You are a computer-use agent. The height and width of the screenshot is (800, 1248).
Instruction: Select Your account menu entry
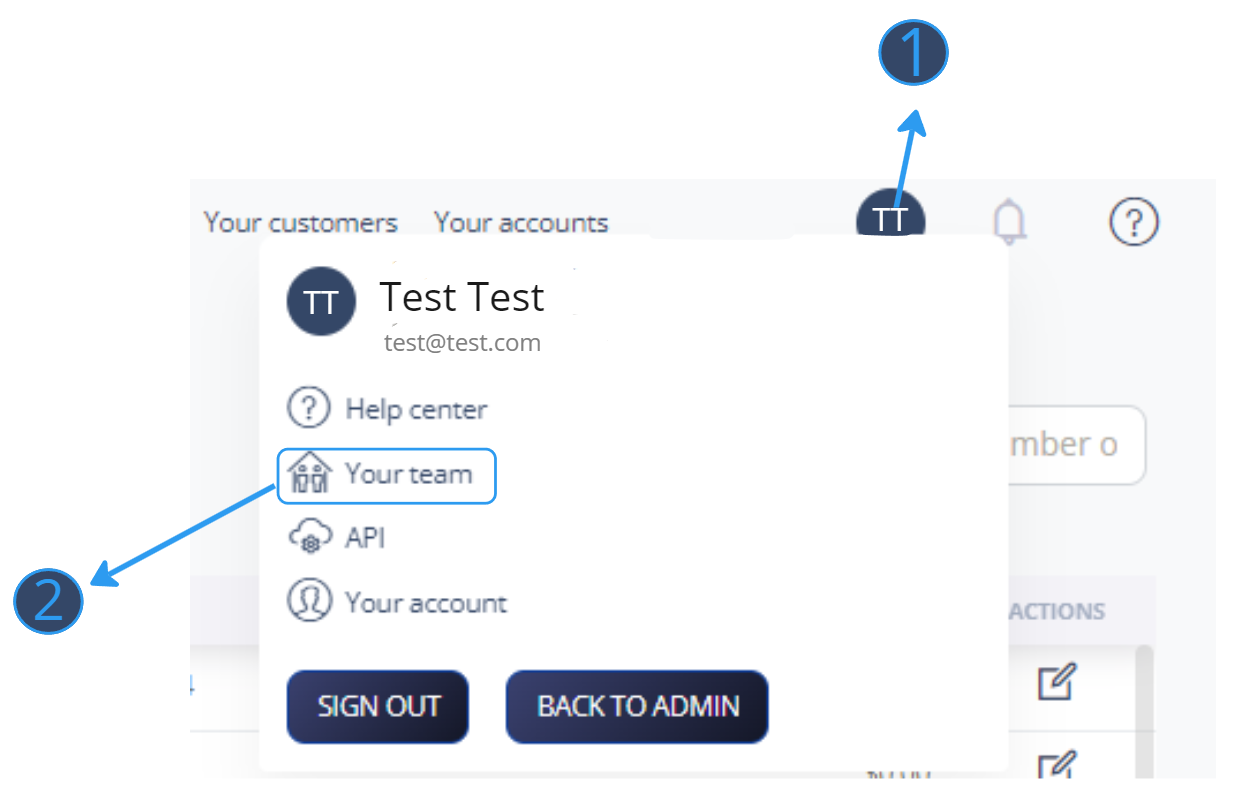397,602
